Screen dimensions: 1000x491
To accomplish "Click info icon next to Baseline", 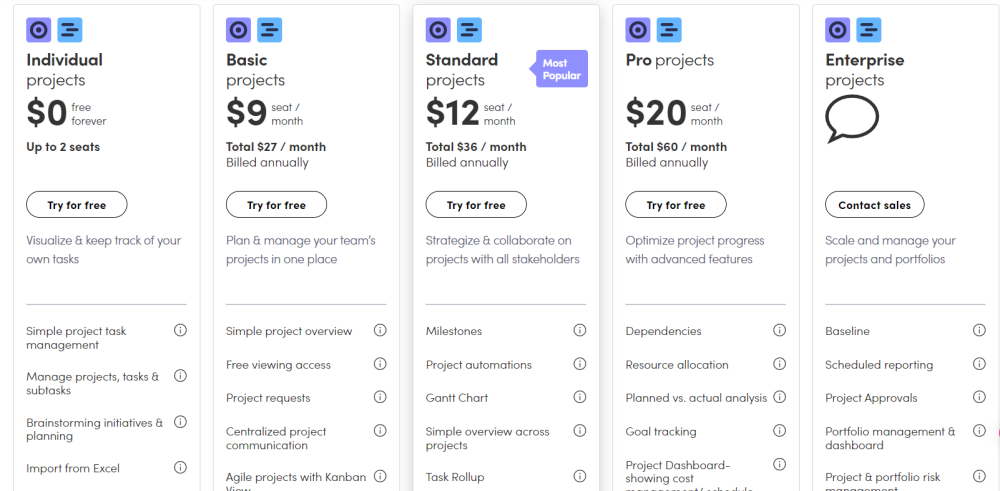I will [x=980, y=331].
